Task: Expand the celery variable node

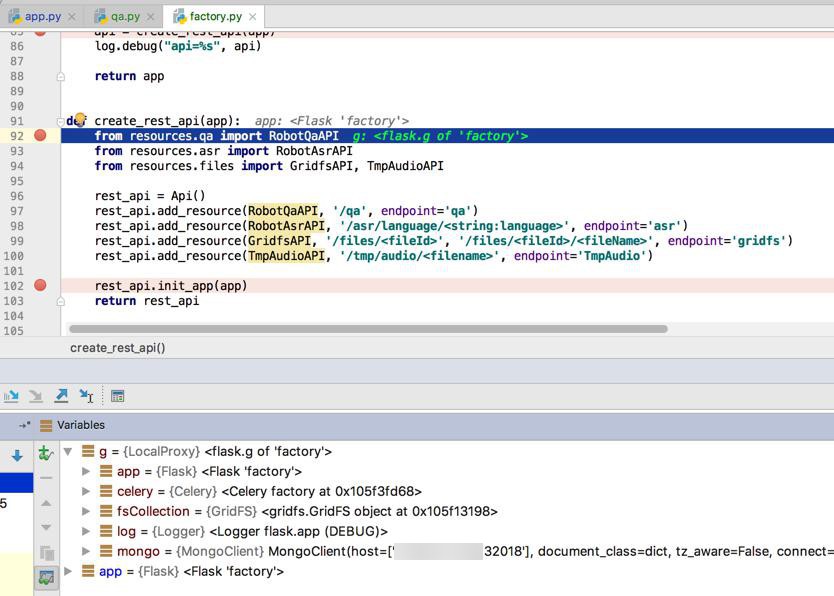Action: tap(86, 492)
